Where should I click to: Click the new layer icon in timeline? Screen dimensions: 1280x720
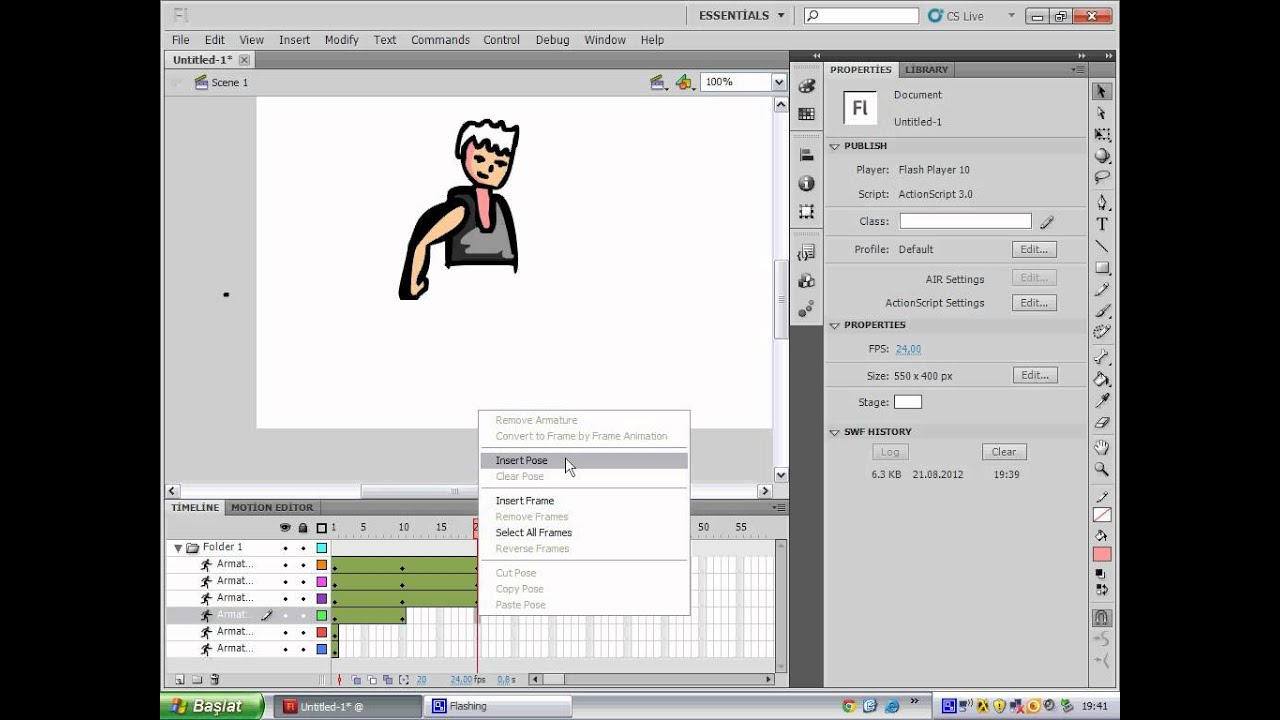(x=180, y=680)
